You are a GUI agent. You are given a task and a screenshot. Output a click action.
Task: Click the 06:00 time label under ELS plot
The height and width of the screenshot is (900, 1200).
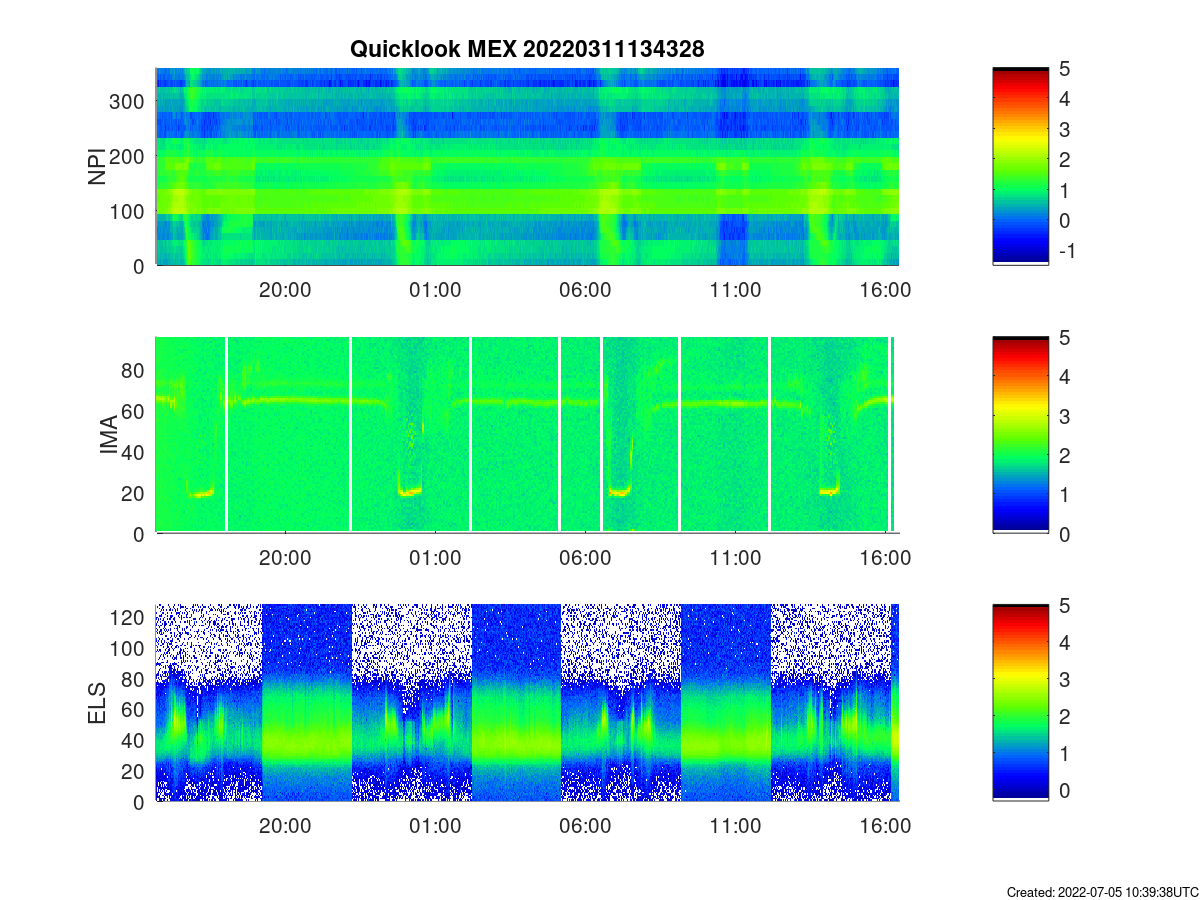click(x=585, y=826)
